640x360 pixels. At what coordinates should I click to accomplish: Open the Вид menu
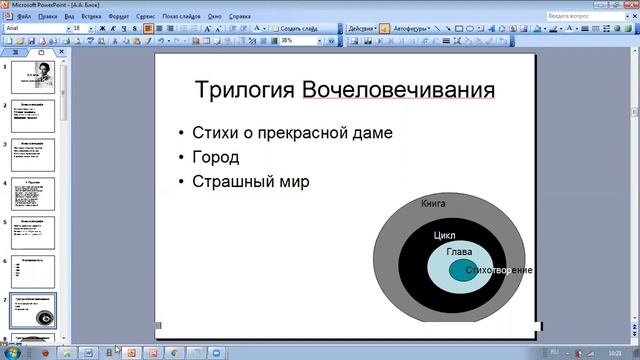[x=69, y=16]
